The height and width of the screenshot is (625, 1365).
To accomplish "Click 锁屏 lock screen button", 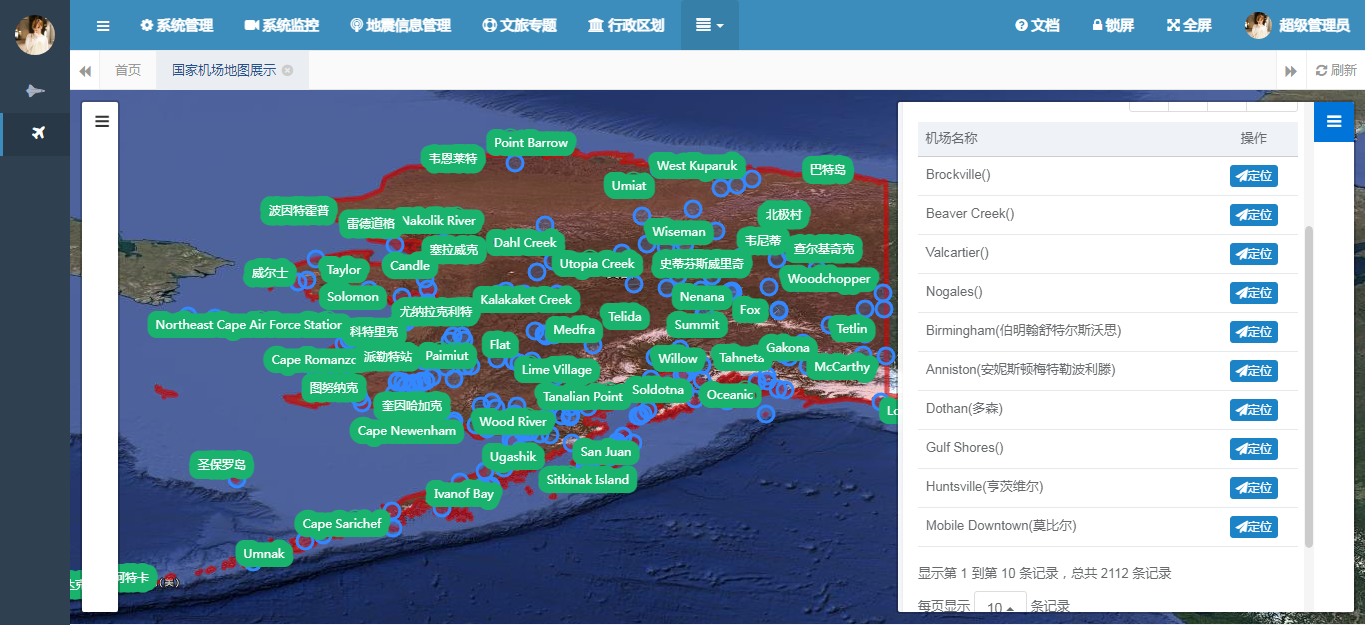I will coord(1113,25).
